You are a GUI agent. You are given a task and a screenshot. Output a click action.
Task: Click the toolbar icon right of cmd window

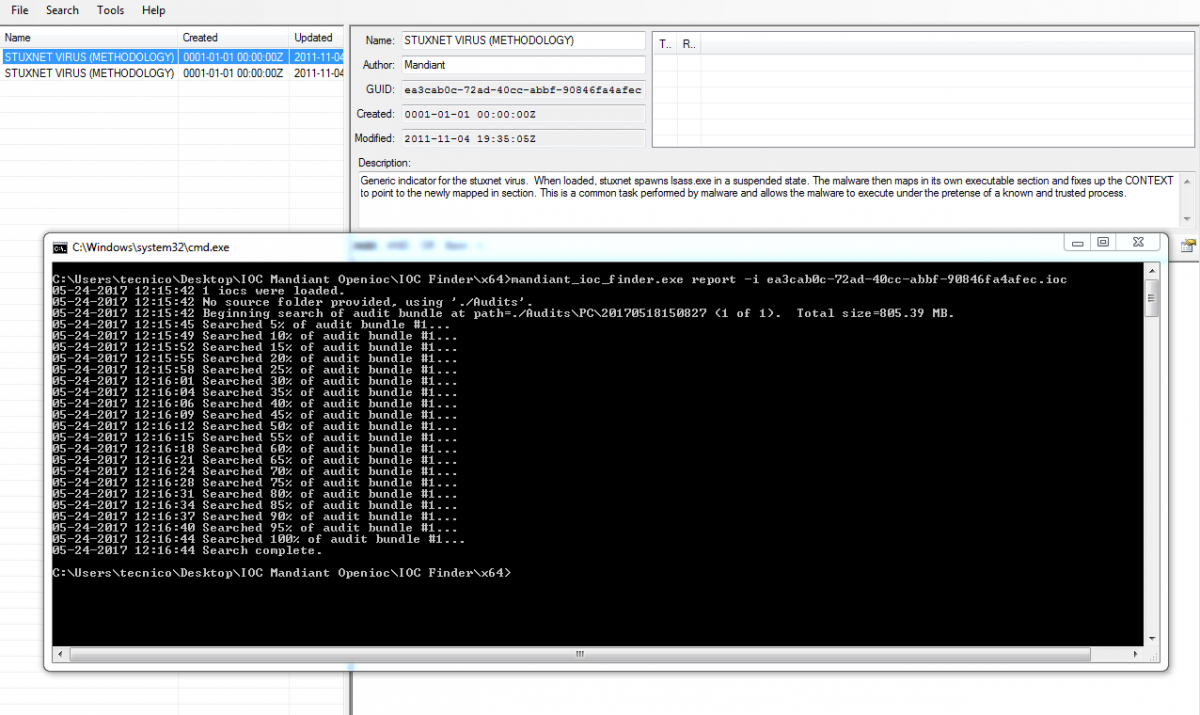coord(1190,245)
